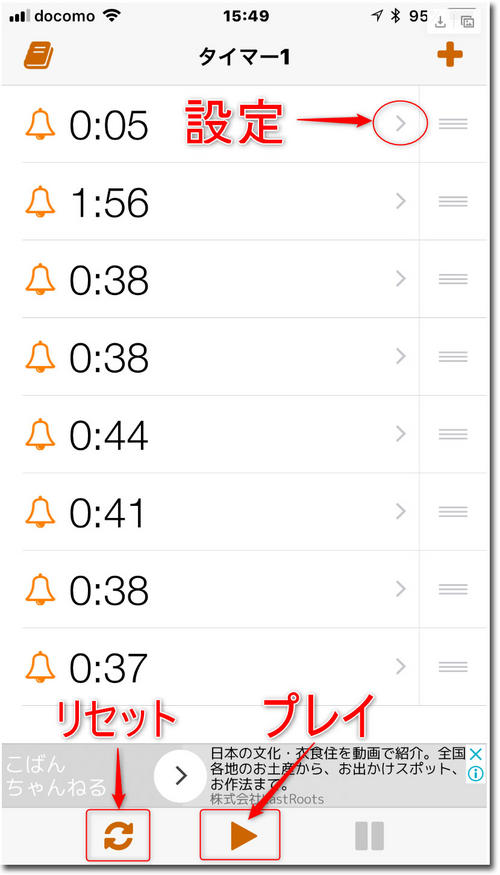Tap the greyed pause button
Image resolution: width=500 pixels, height=875 pixels.
(369, 836)
